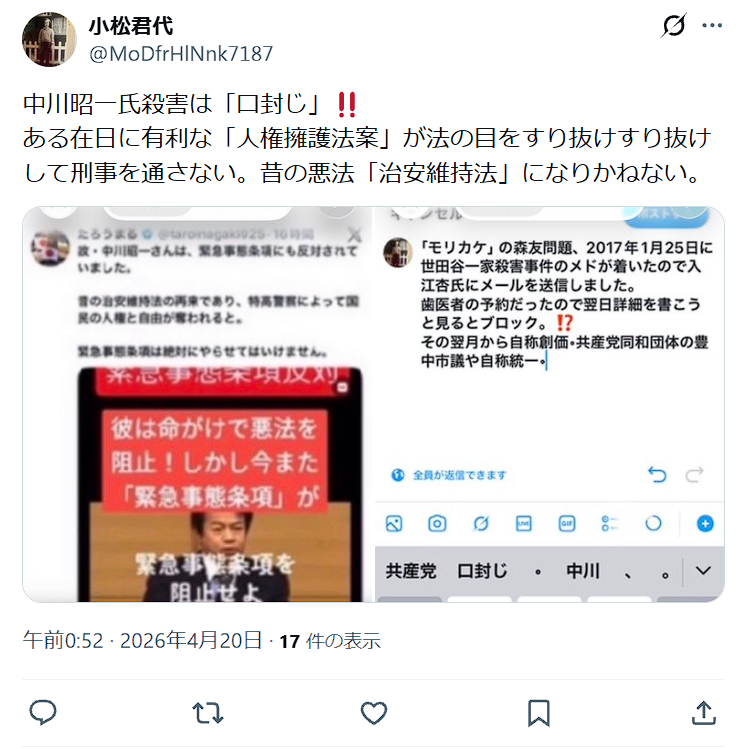Viewport: 747px width, 749px height.
Task: Click the reply speech bubble icon
Action: pyautogui.click(x=43, y=712)
